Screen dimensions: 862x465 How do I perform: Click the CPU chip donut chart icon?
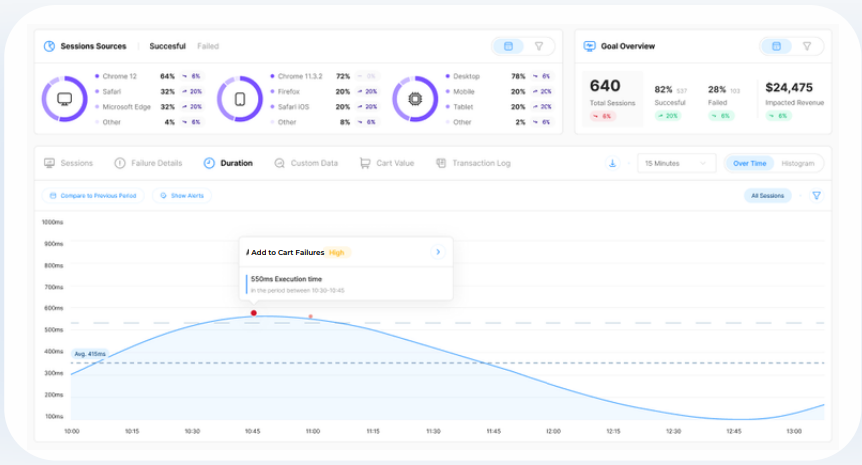pyautogui.click(x=415, y=99)
